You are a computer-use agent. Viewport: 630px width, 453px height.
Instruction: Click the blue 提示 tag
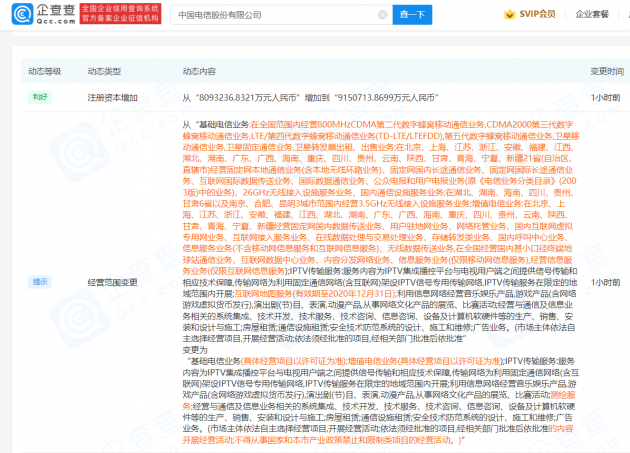41,282
